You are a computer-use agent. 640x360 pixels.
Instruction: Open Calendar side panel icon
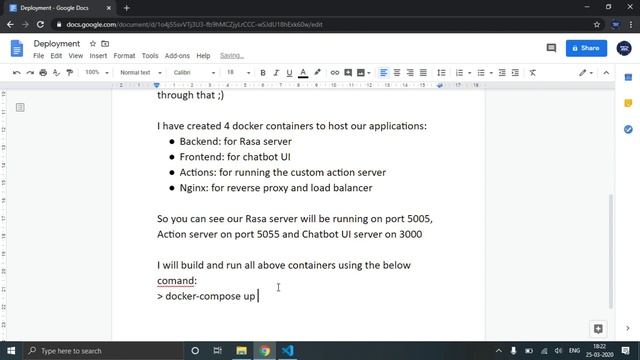point(628,77)
